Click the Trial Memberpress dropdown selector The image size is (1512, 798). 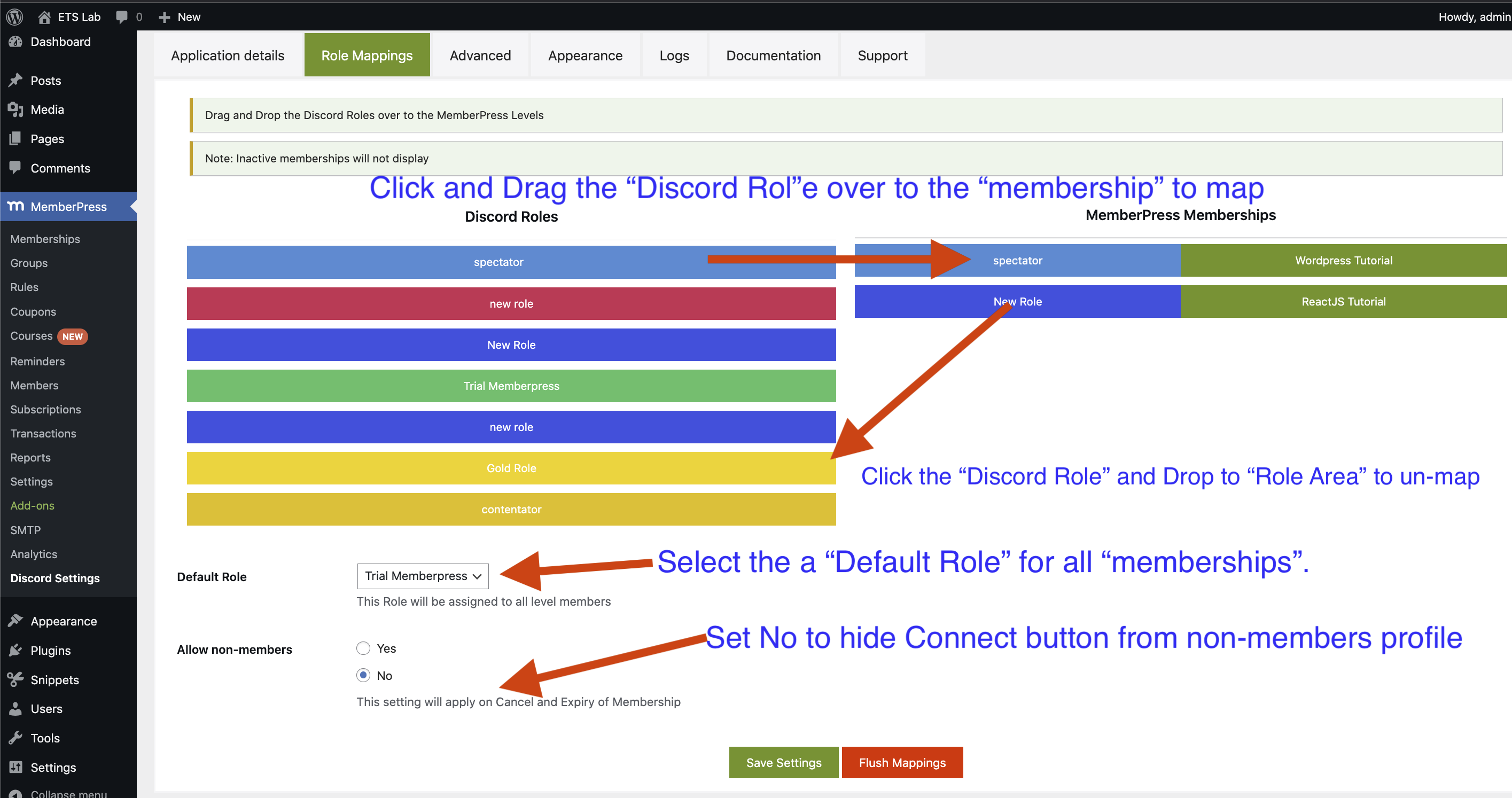click(421, 575)
